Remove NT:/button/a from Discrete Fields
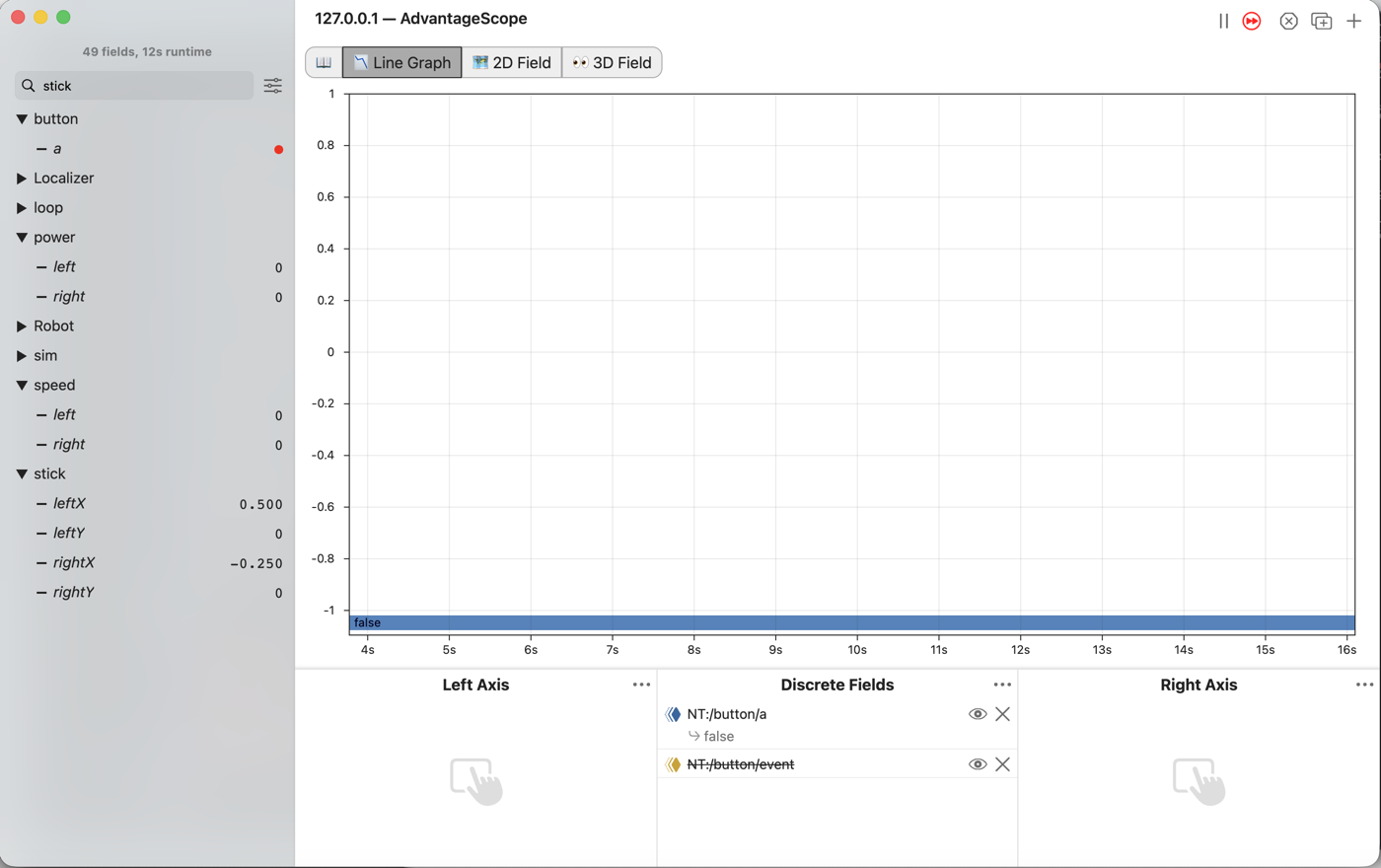The image size is (1381, 868). coord(1002,714)
